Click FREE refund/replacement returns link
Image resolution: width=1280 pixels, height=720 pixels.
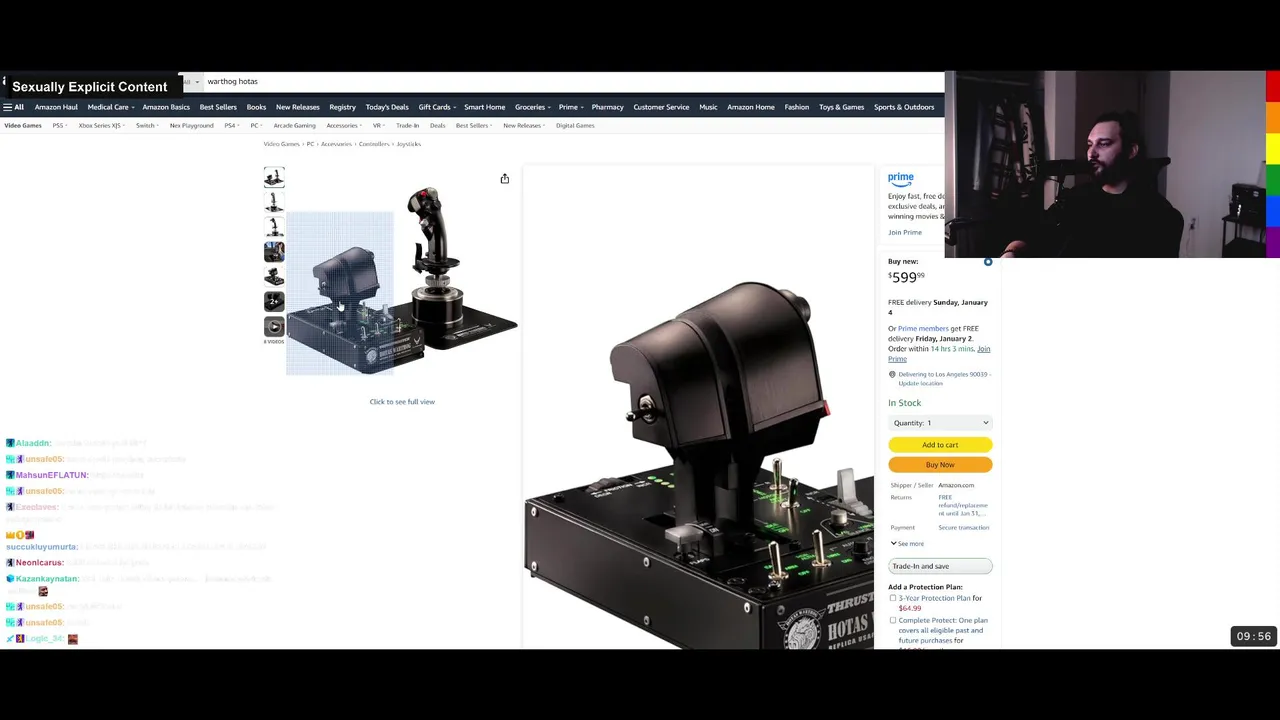[963, 506]
